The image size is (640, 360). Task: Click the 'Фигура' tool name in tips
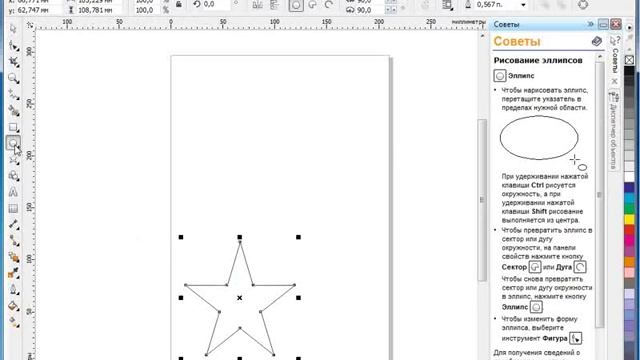pos(555,338)
